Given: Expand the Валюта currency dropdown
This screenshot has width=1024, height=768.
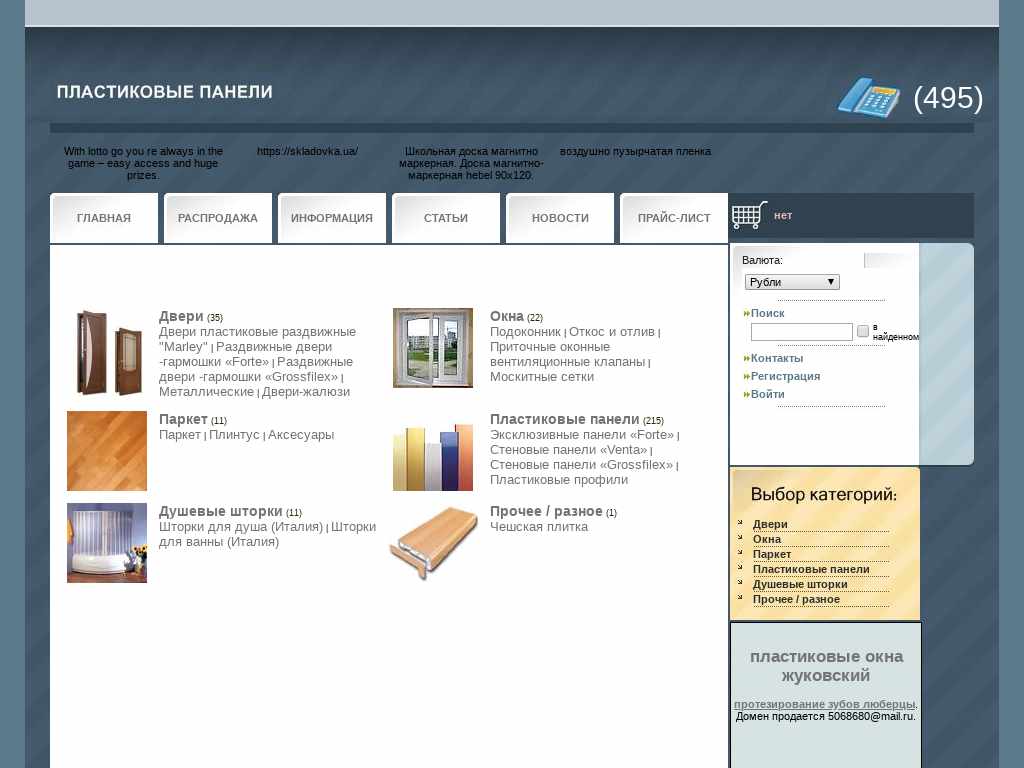Looking at the screenshot, I should pos(792,282).
